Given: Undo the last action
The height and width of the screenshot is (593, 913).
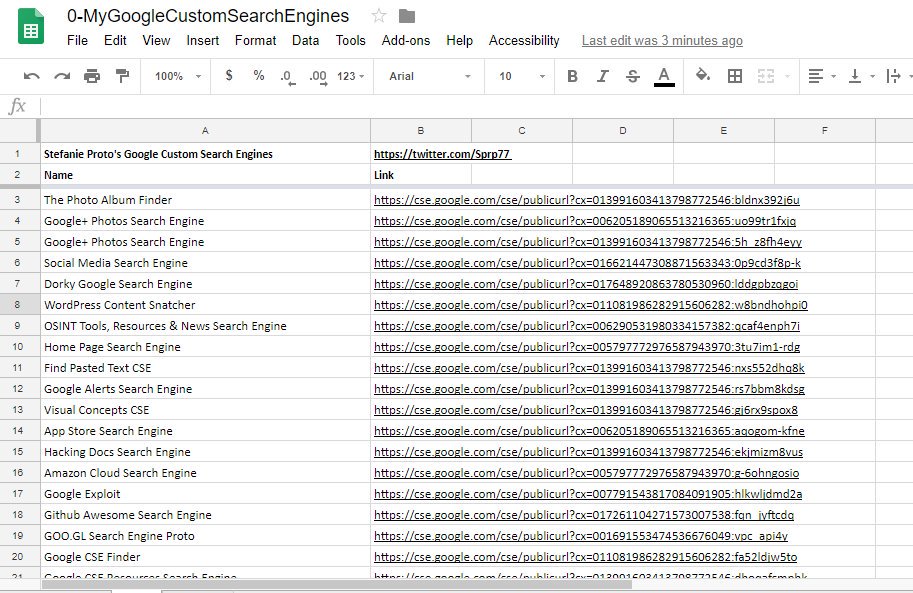Looking at the screenshot, I should [x=31, y=76].
